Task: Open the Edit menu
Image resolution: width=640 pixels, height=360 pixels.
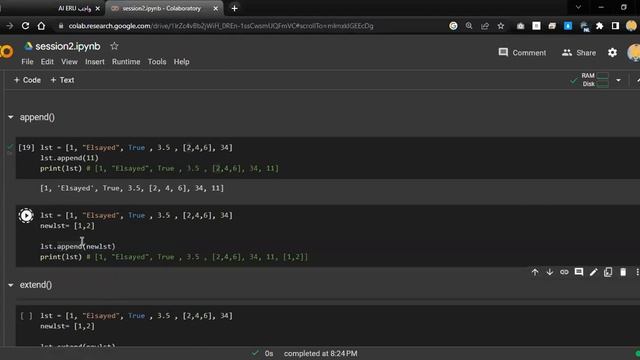Action: [x=47, y=62]
